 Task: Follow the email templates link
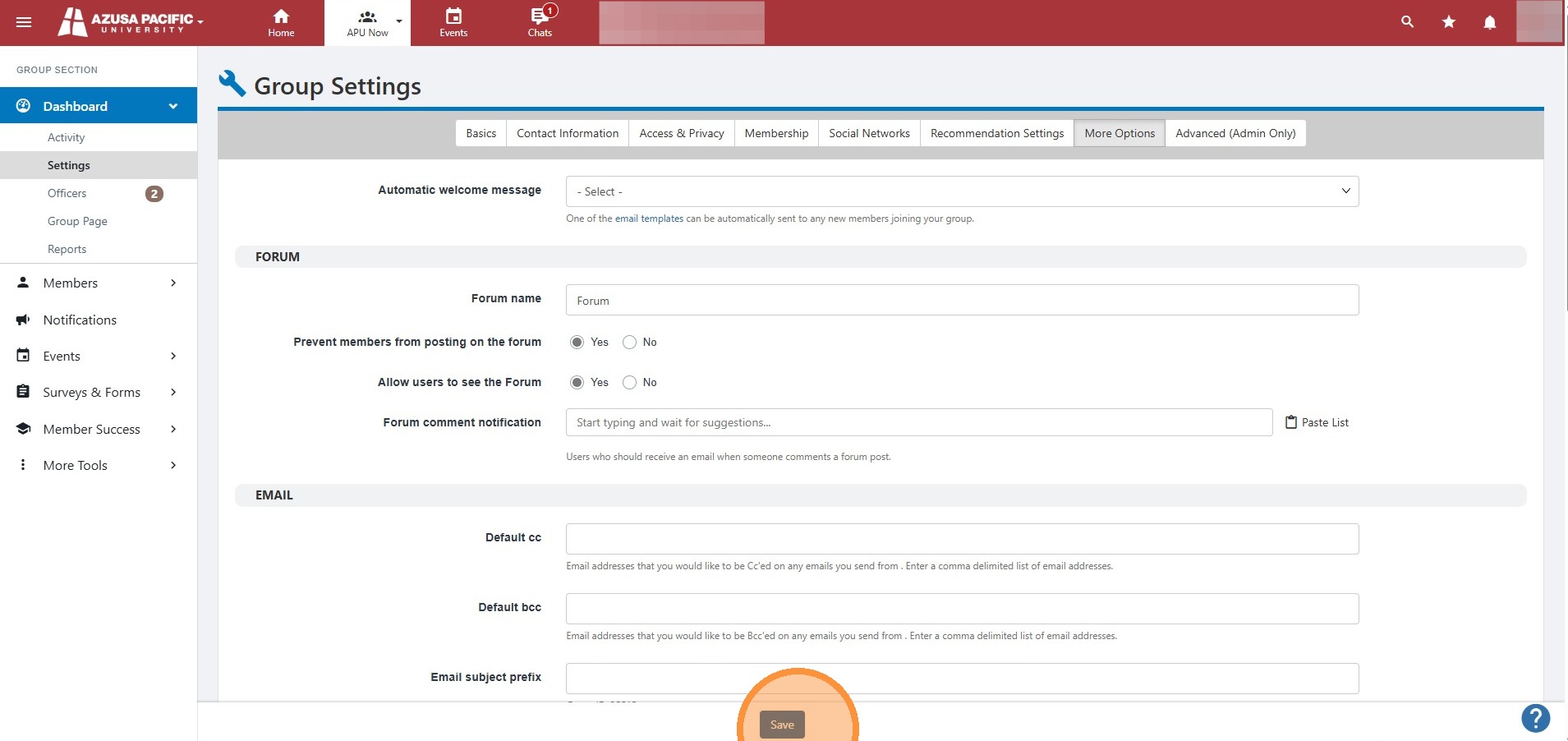coord(649,219)
